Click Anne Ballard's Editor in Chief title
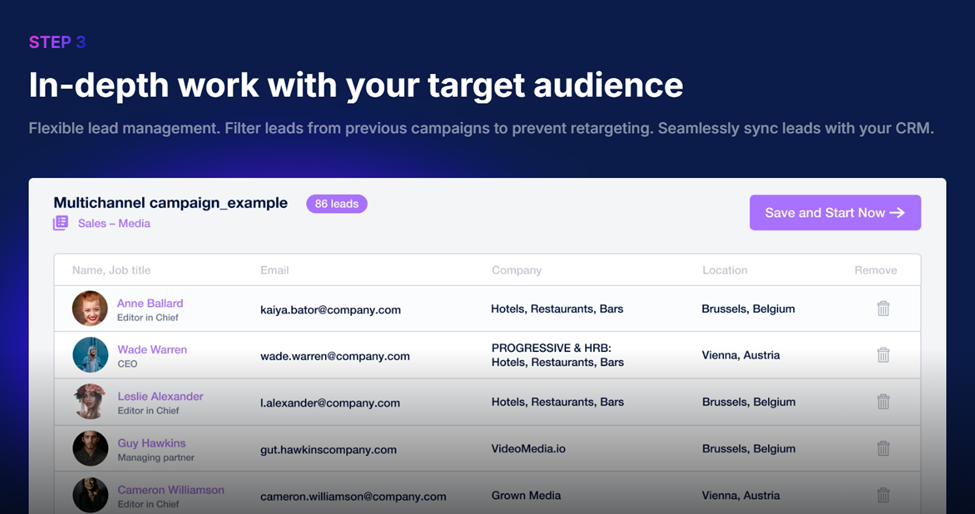Image resolution: width=975 pixels, height=514 pixels. [148, 318]
